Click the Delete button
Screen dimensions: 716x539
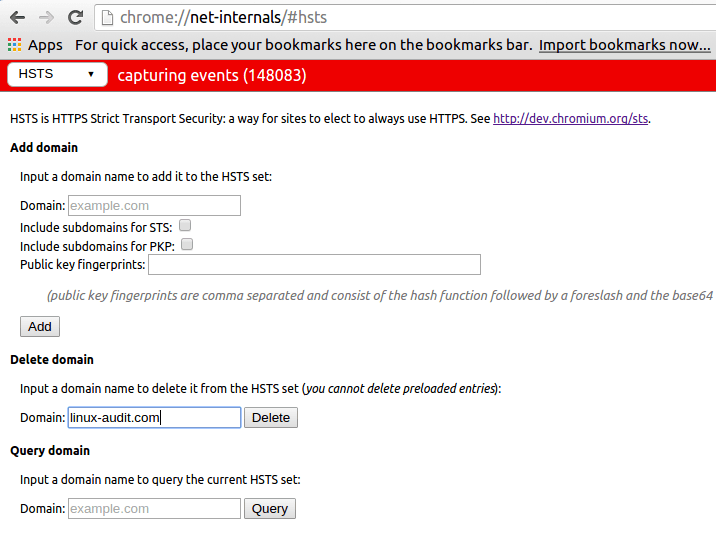[x=271, y=417]
